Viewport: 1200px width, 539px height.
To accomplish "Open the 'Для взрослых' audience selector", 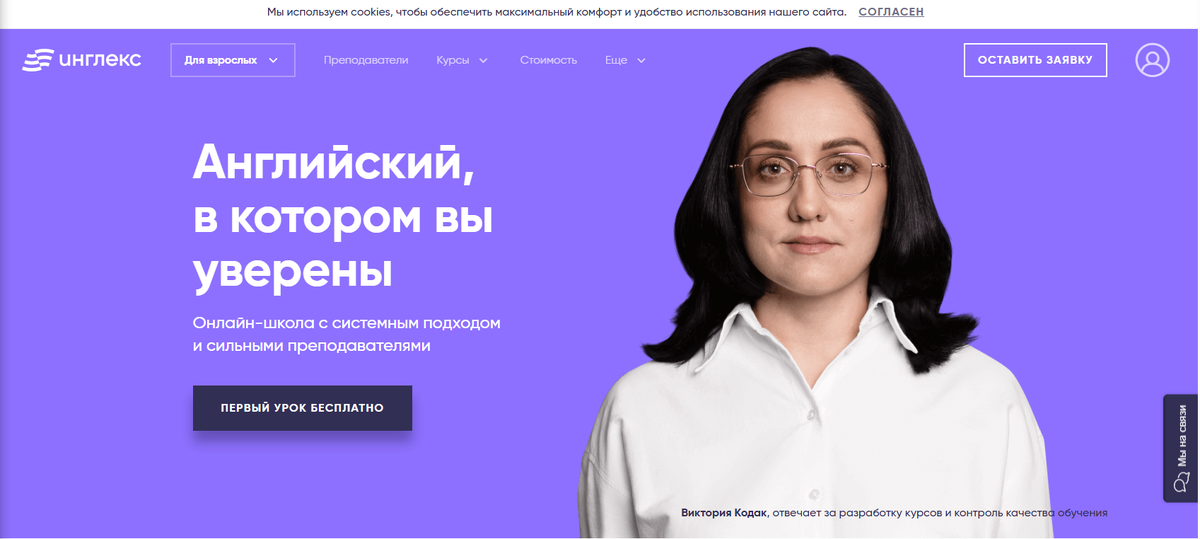I will click(233, 60).
